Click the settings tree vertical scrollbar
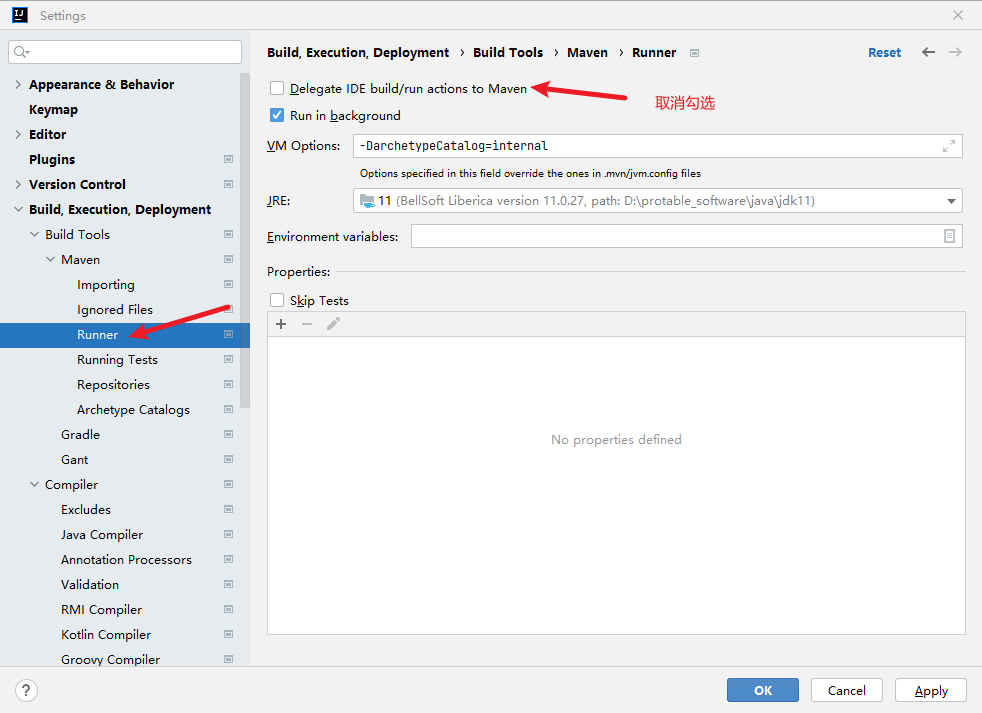This screenshot has width=982, height=713. click(245, 240)
